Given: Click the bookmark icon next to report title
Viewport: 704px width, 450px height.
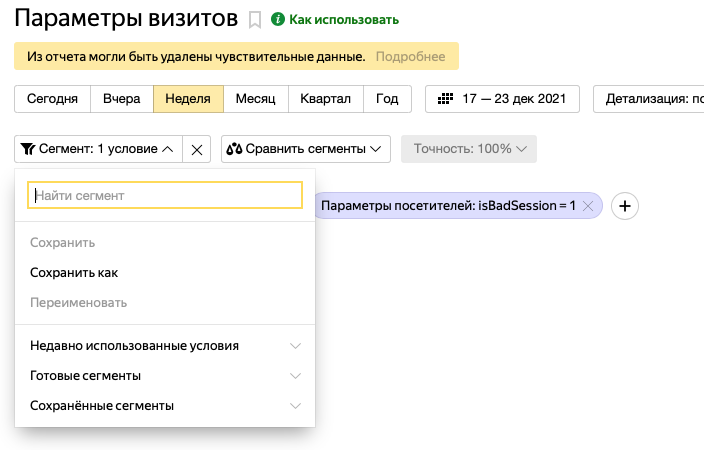Looking at the screenshot, I should tap(255, 19).
